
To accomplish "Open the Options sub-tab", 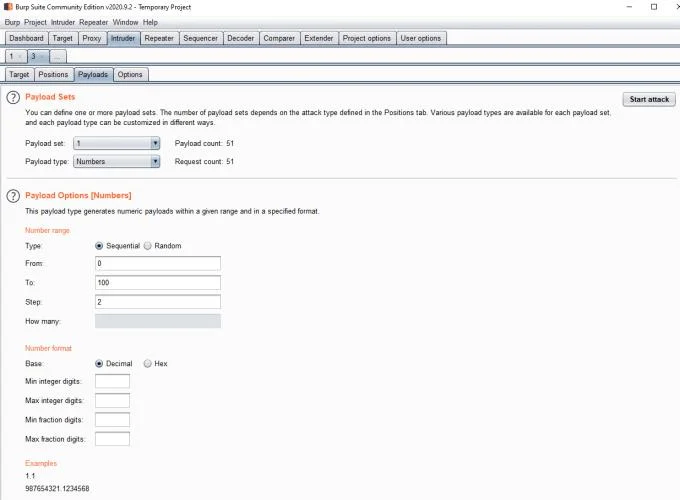I will [130, 75].
